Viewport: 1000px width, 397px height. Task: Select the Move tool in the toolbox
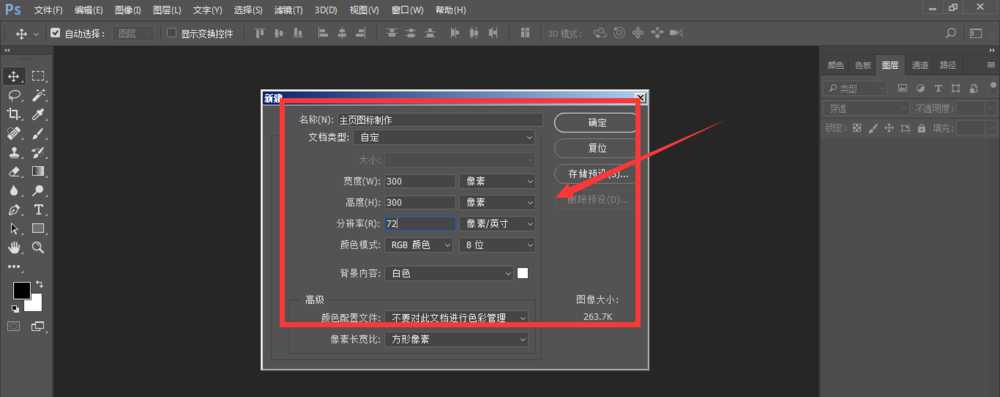pos(14,77)
